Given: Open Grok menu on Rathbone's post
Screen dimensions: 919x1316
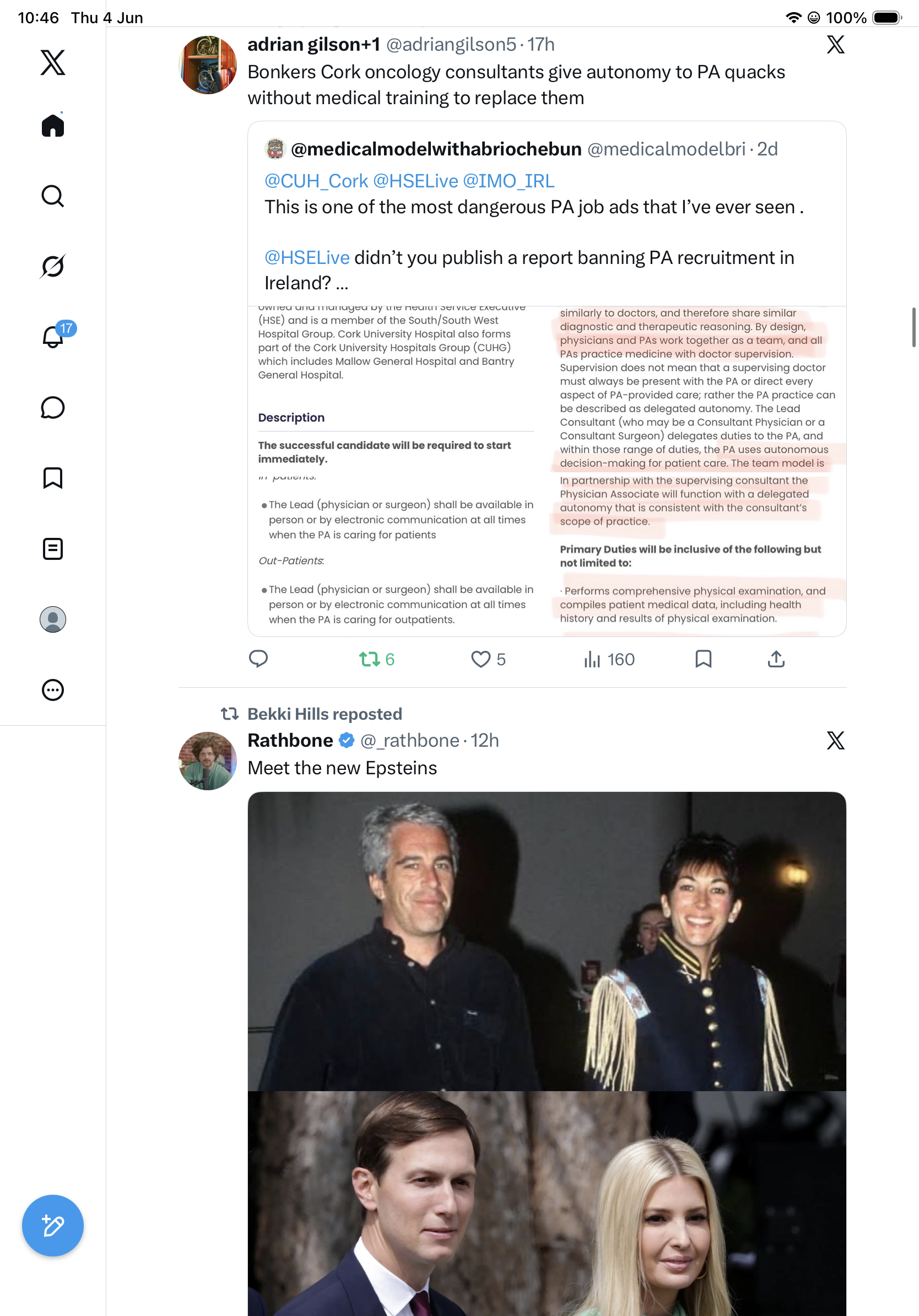Looking at the screenshot, I should tap(835, 741).
